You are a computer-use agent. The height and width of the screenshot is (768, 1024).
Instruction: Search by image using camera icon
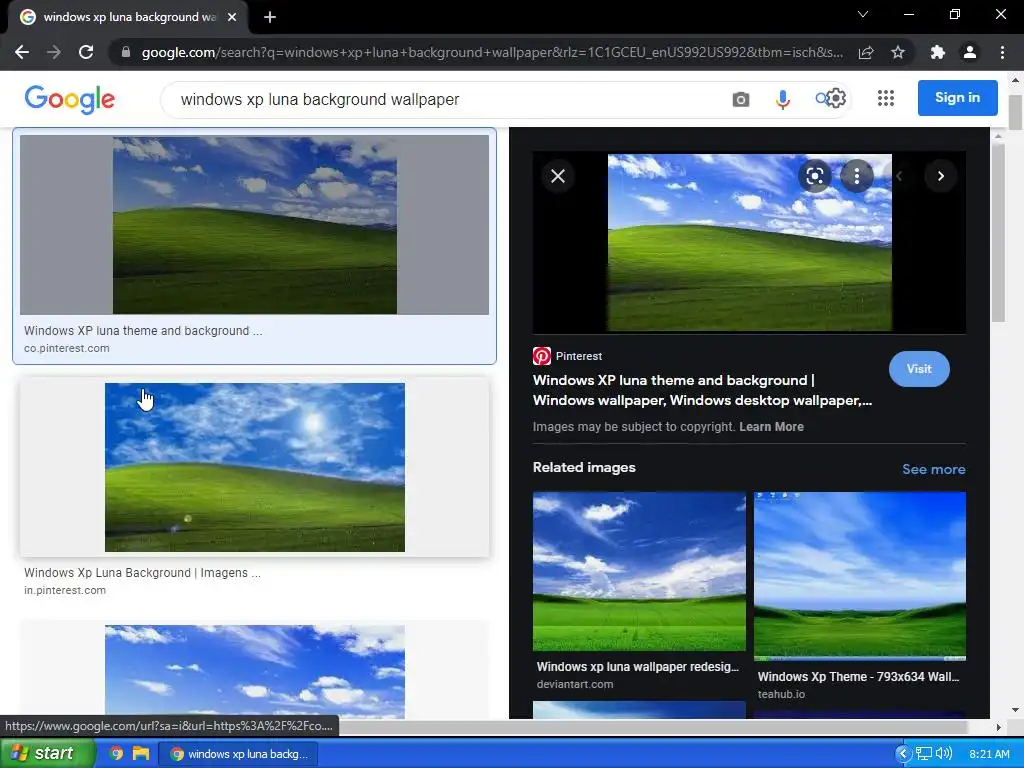741,99
